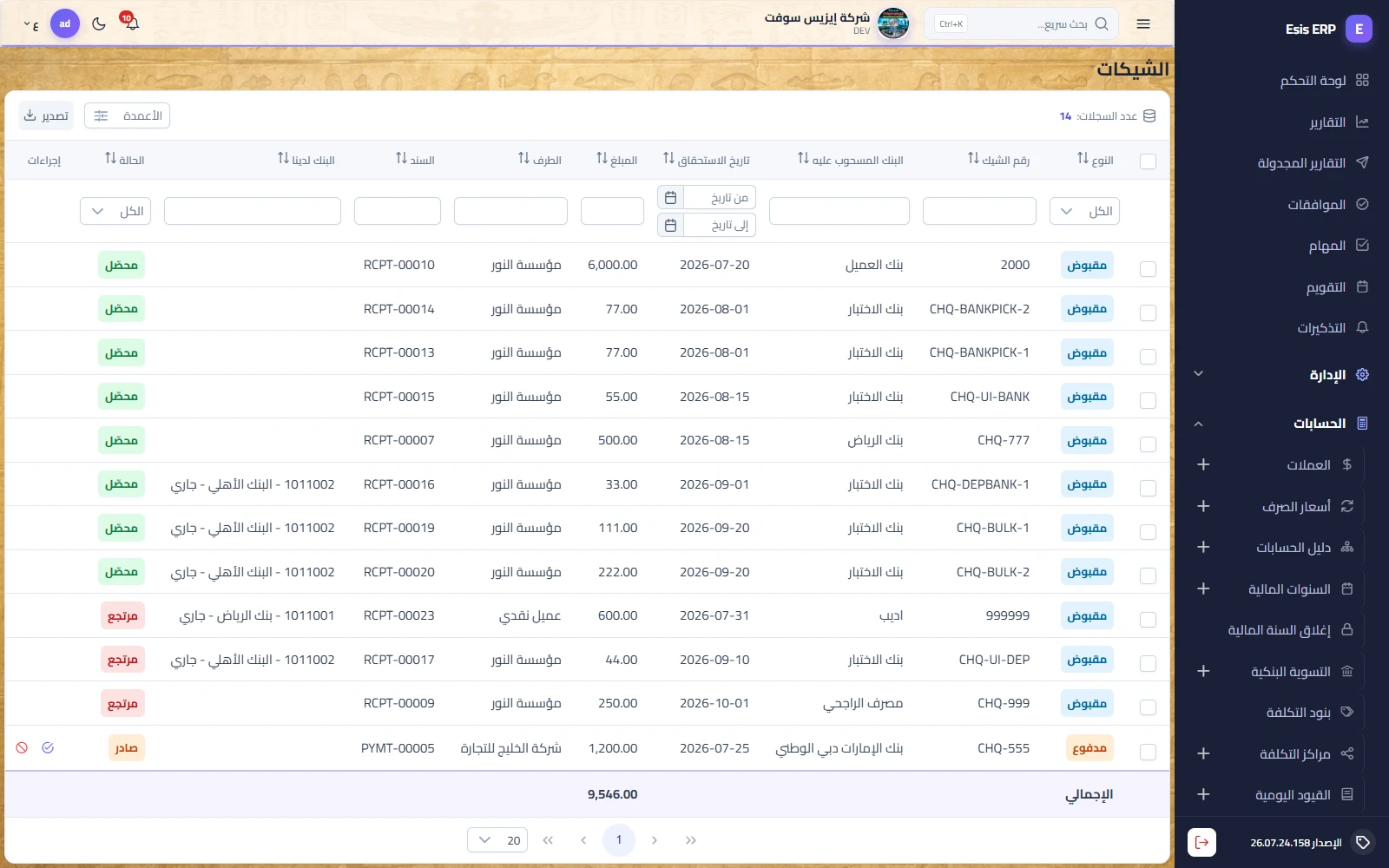Check the CHQ-UI-BANK row
Viewport: 1389px width, 868px height.
[x=1148, y=400]
